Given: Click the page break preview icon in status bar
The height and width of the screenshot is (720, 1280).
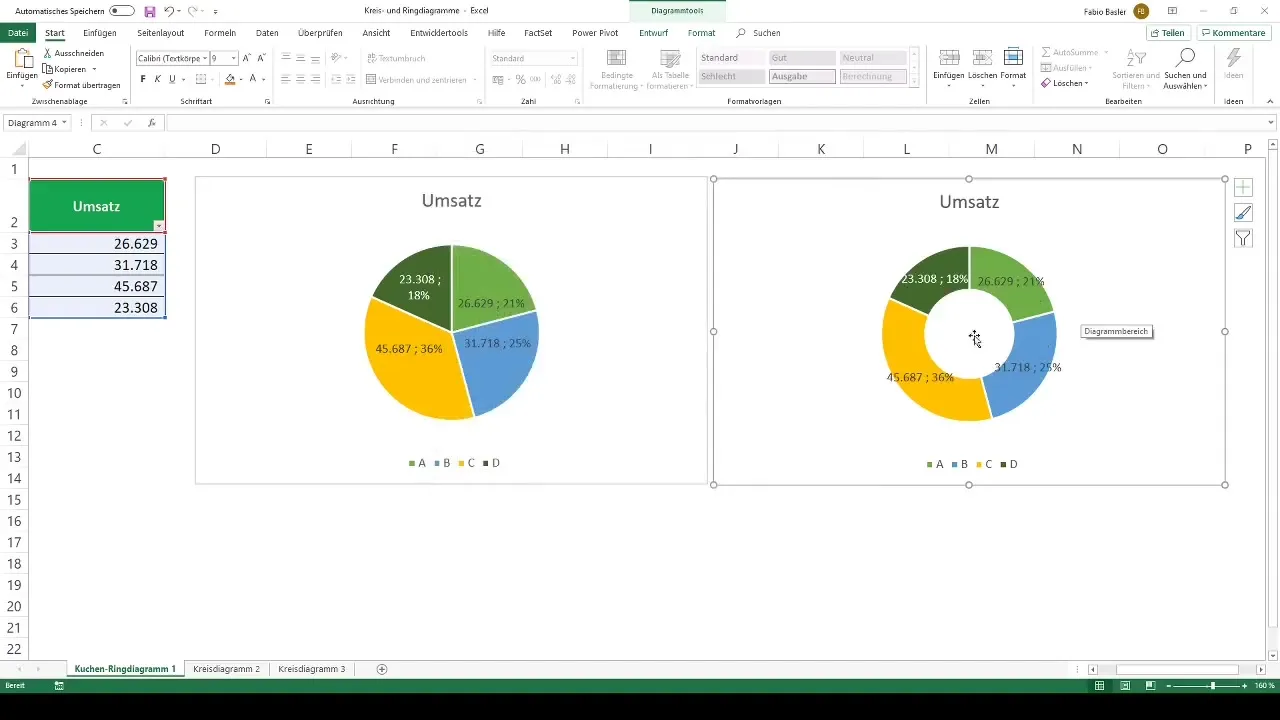Looking at the screenshot, I should point(1150,686).
